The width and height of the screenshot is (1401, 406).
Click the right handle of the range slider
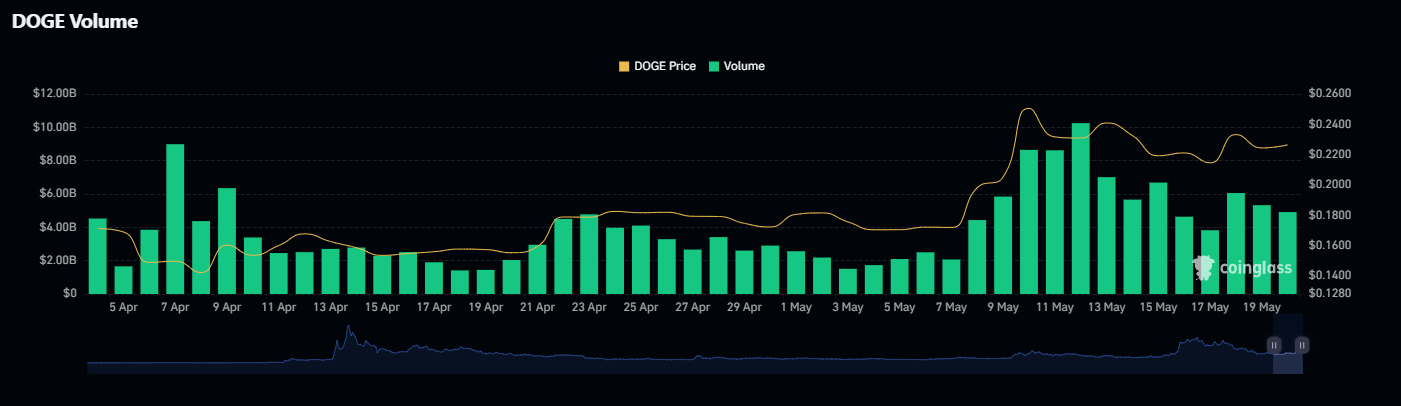point(1302,345)
